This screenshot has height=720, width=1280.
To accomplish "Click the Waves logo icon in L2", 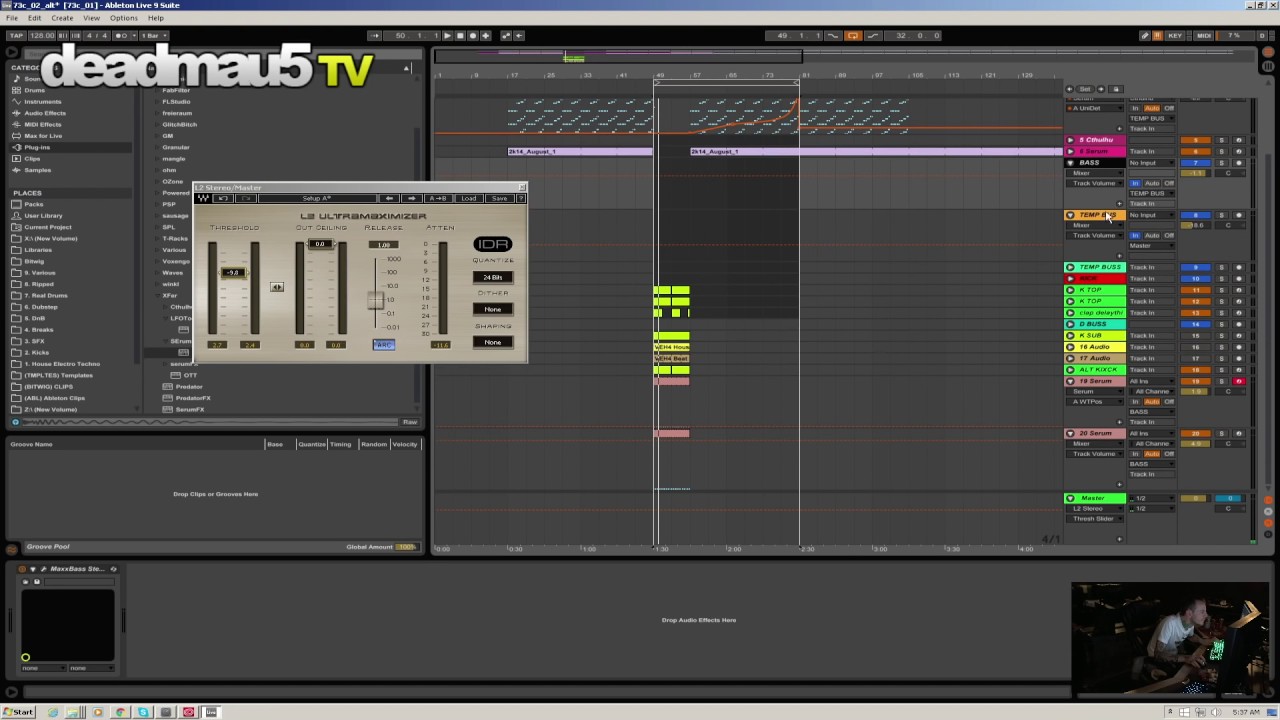I will (x=203, y=198).
